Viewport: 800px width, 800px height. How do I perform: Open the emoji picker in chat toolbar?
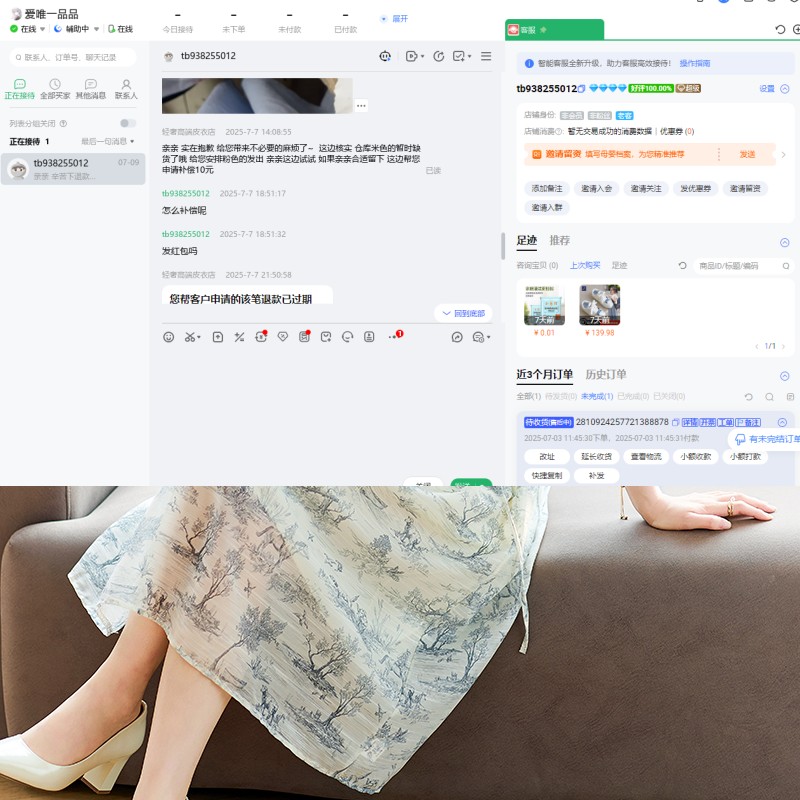[168, 337]
